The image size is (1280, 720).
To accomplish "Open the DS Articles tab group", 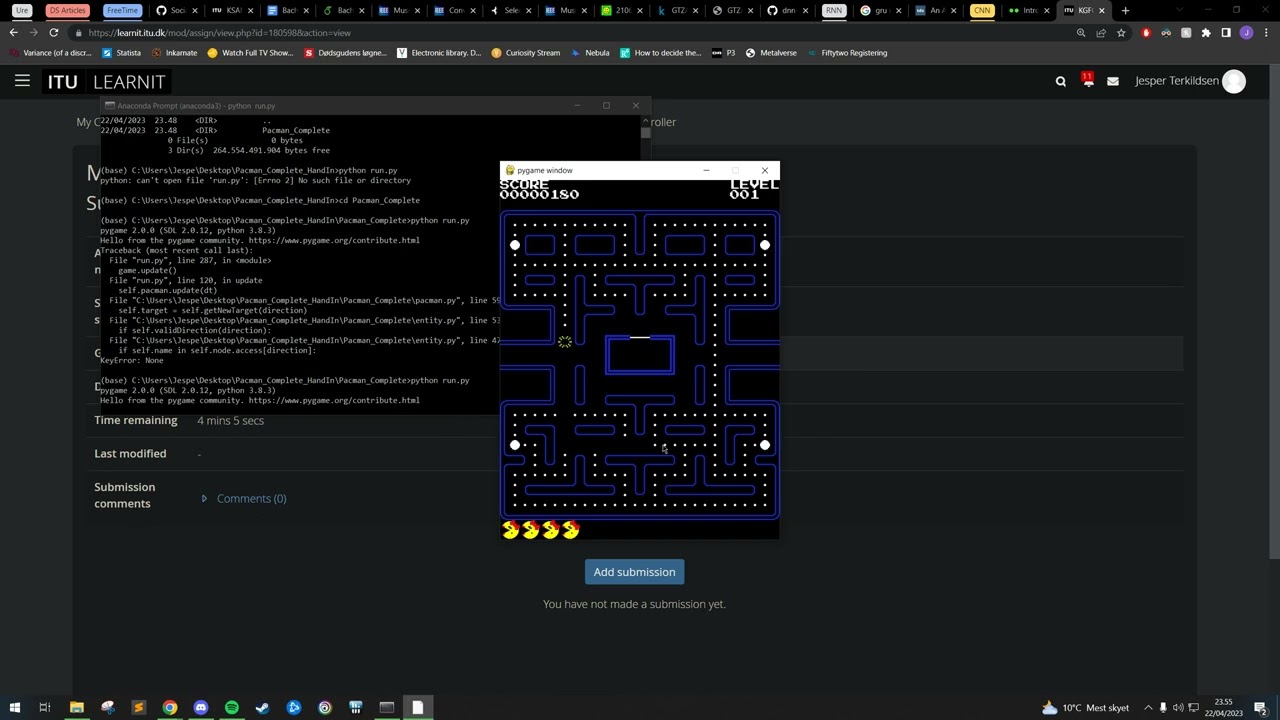I will [x=67, y=11].
